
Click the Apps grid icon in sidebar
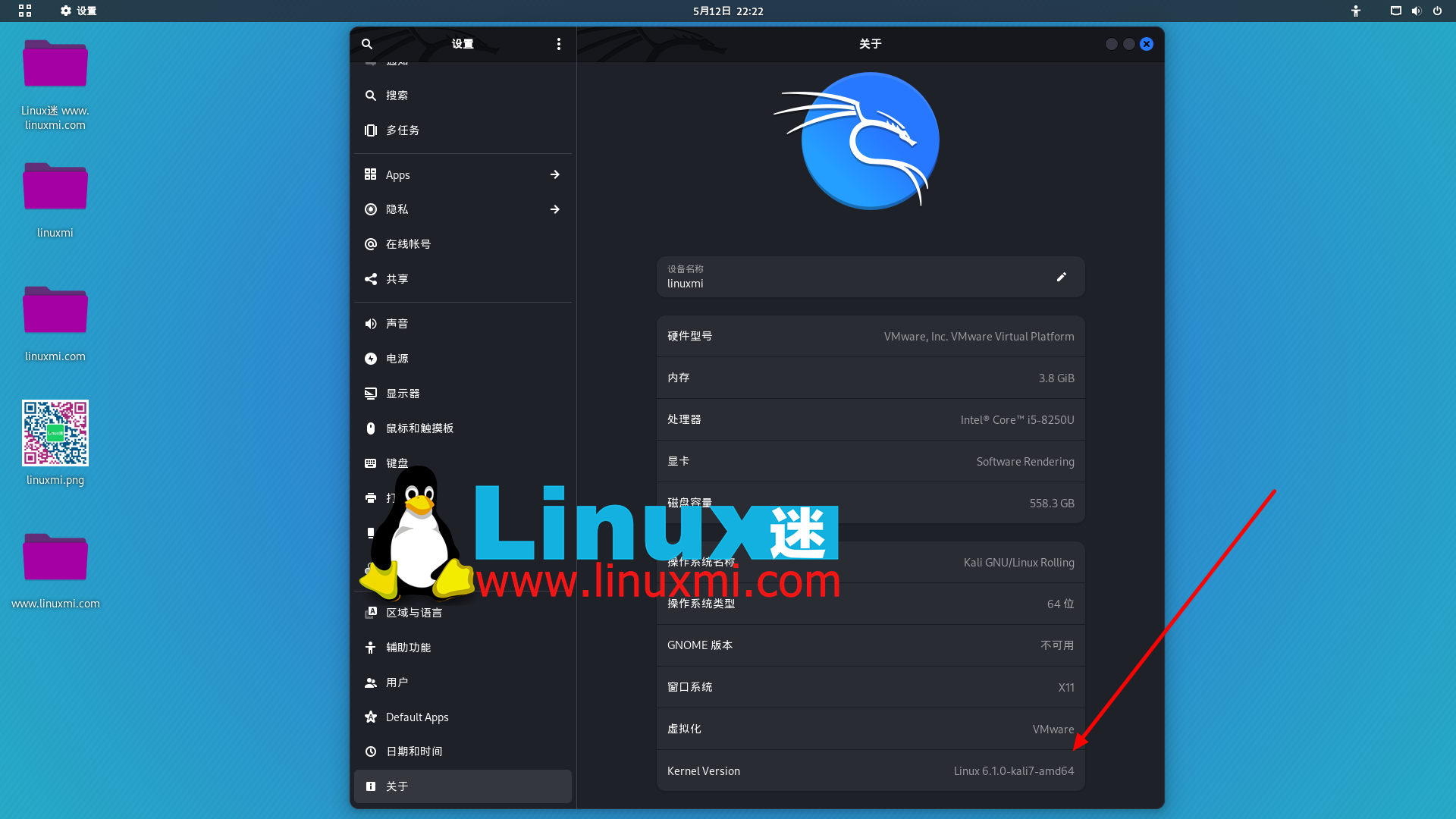(370, 174)
